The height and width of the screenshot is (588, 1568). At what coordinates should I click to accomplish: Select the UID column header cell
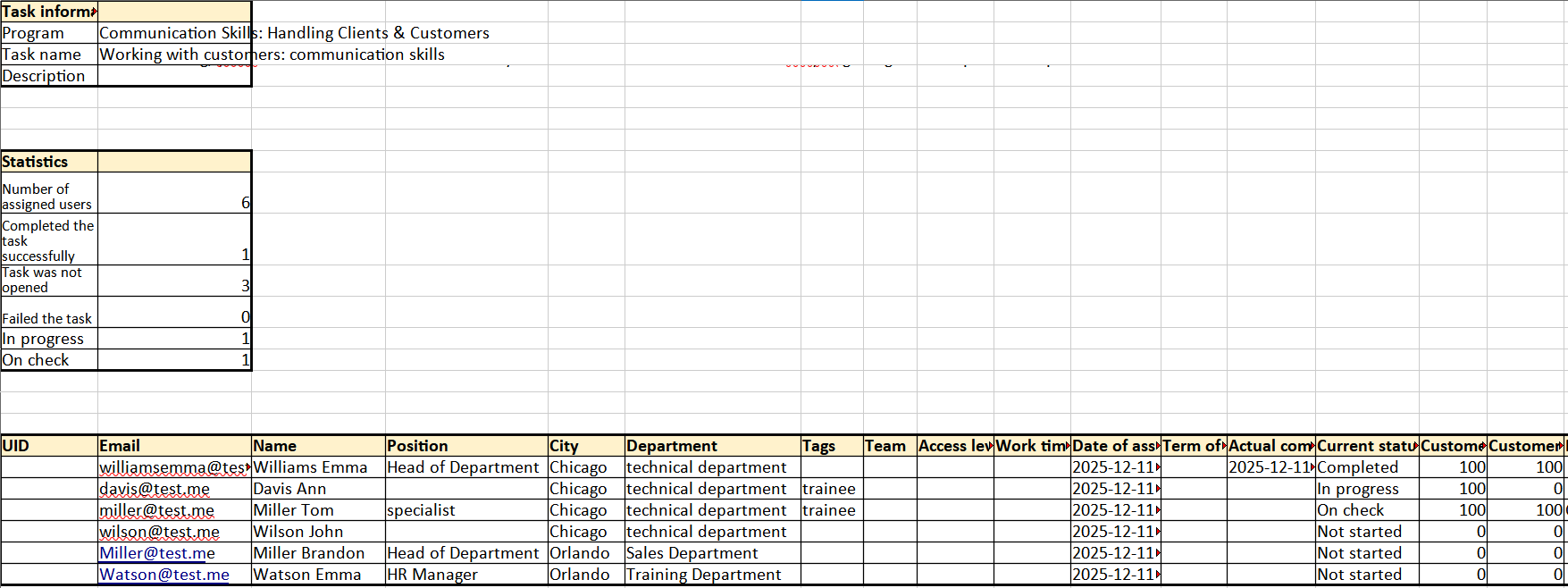(48, 446)
